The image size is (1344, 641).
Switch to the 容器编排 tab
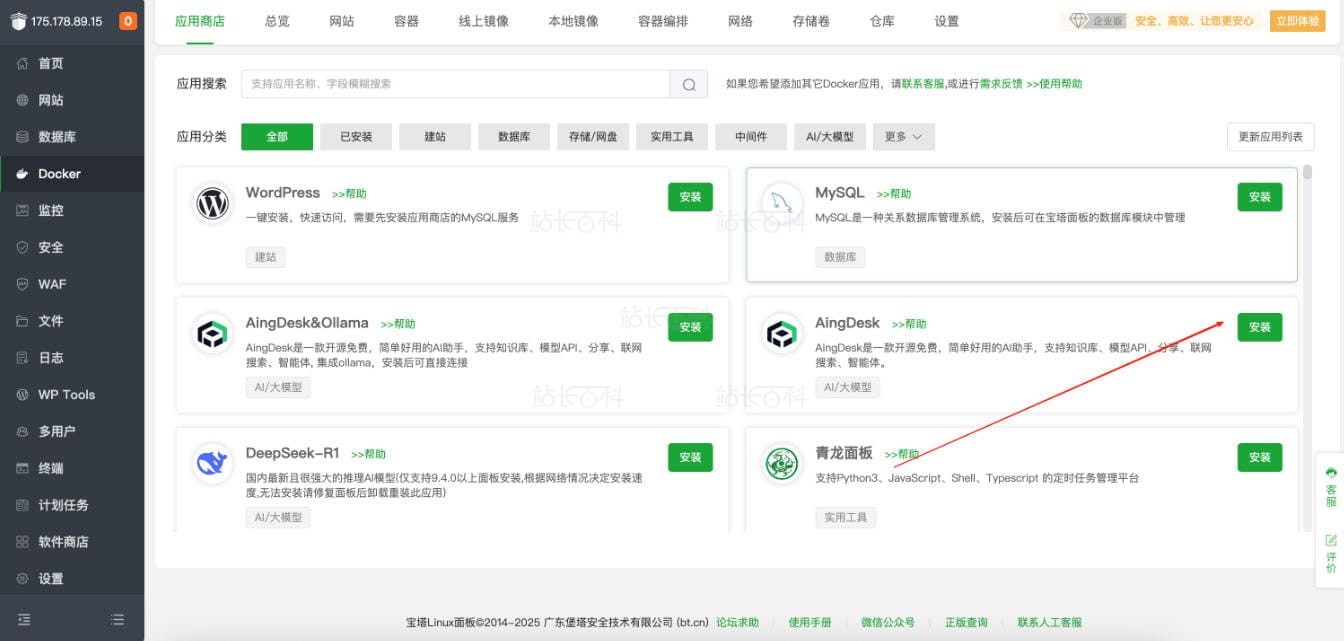click(663, 21)
